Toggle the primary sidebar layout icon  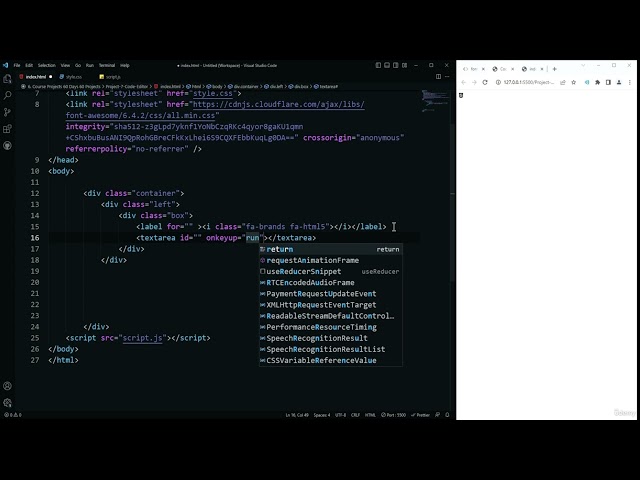[x=378, y=65]
